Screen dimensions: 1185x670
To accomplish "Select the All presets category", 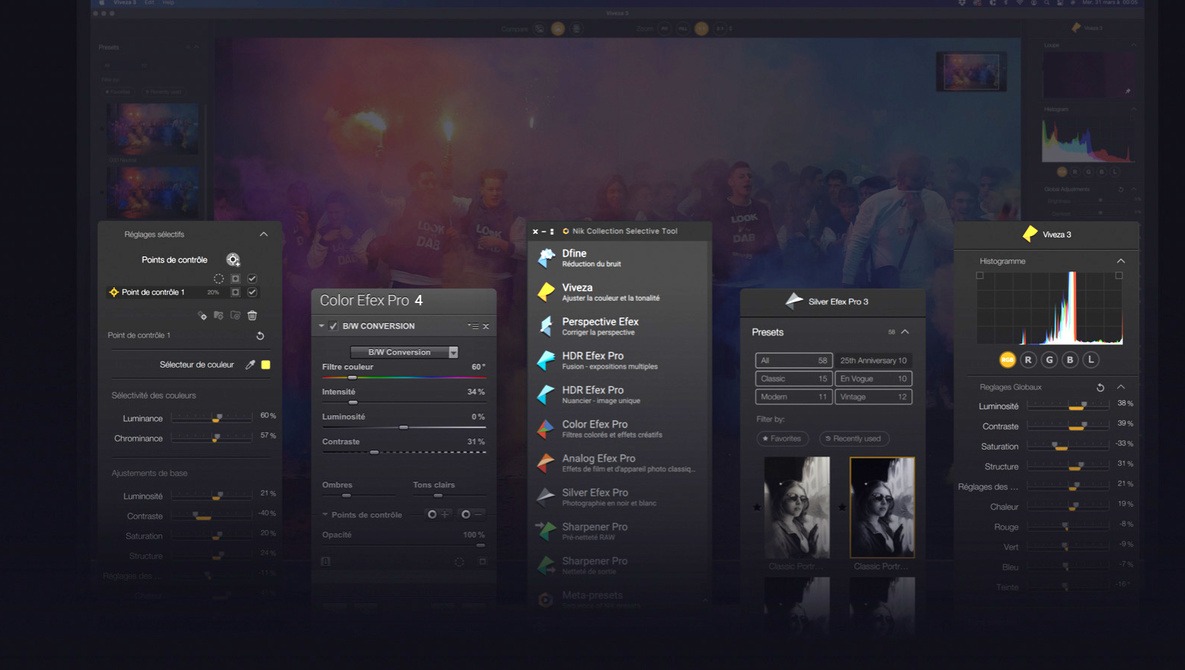I will [x=794, y=360].
